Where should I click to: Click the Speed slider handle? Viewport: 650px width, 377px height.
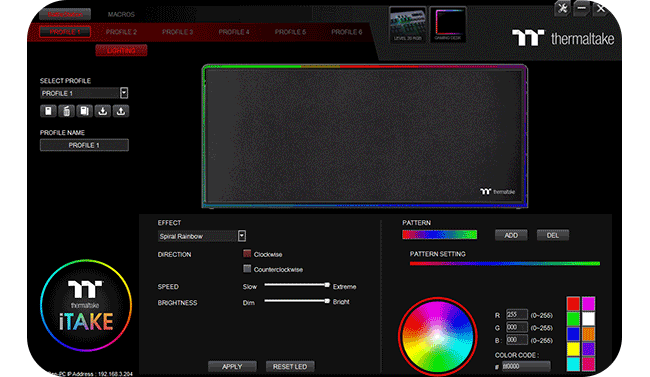pos(327,285)
